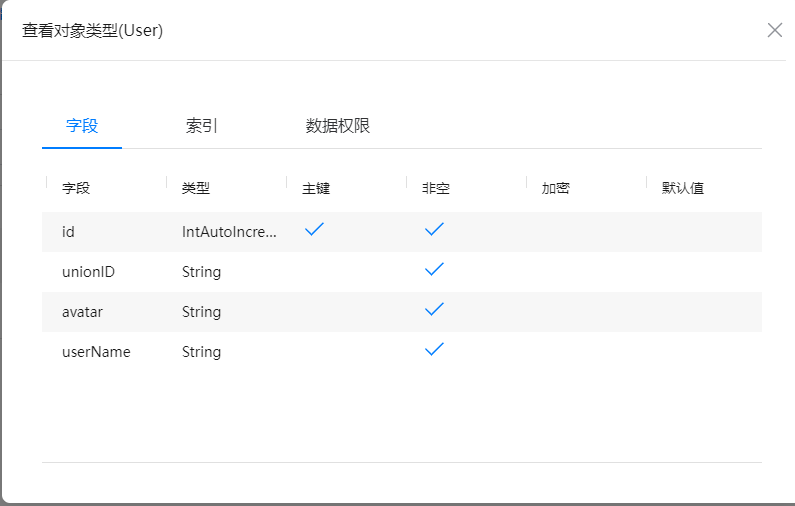The height and width of the screenshot is (506, 795).
Task: Click the primary key checkmark for id
Action: pyautogui.click(x=314, y=230)
